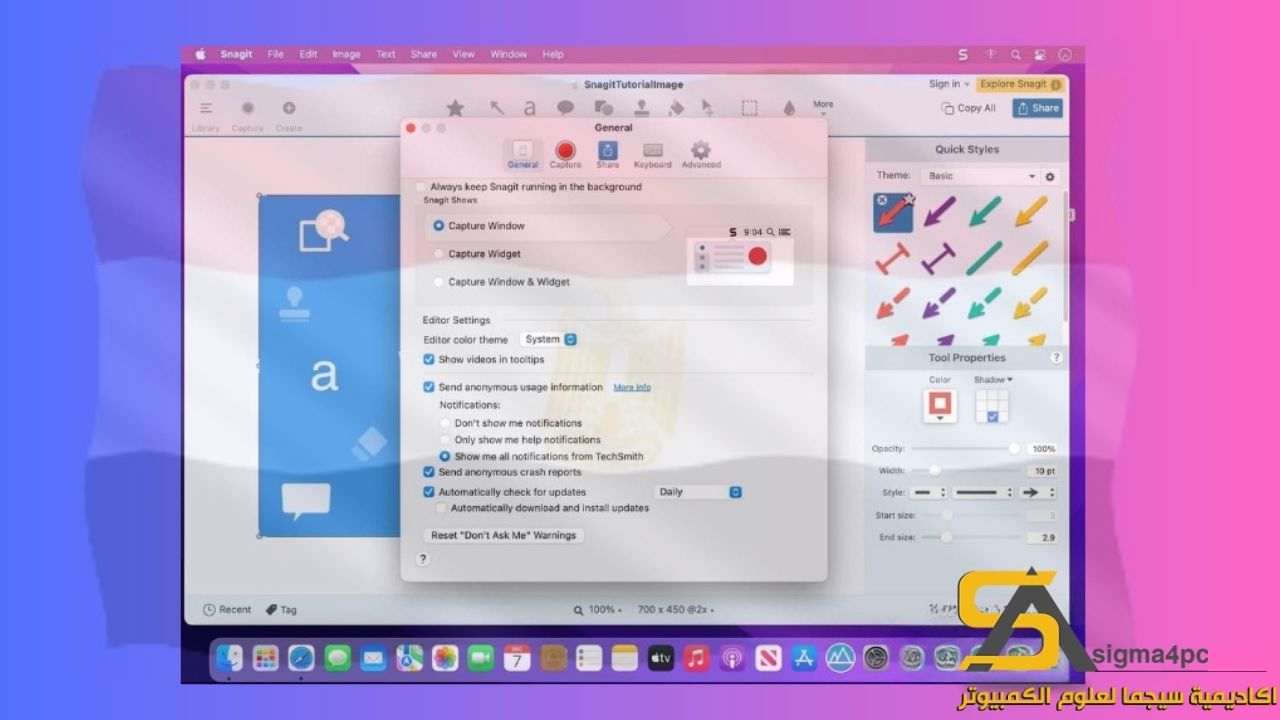Open the arrow end style dropdown
Screen dimensions: 1280x720
click(x=1038, y=493)
